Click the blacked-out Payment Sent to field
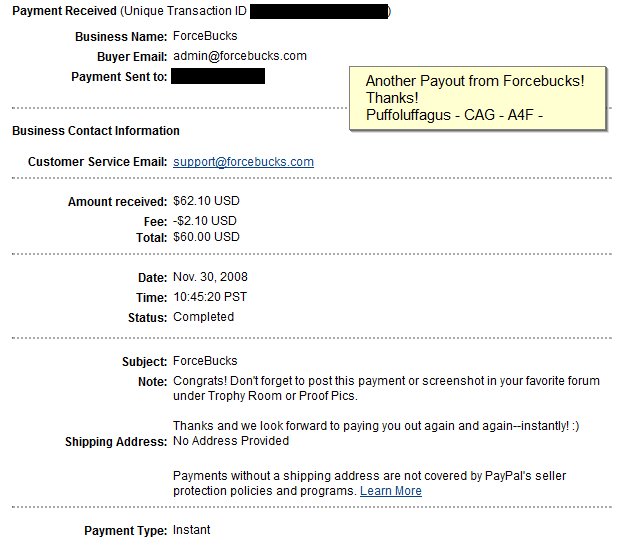 click(218, 76)
